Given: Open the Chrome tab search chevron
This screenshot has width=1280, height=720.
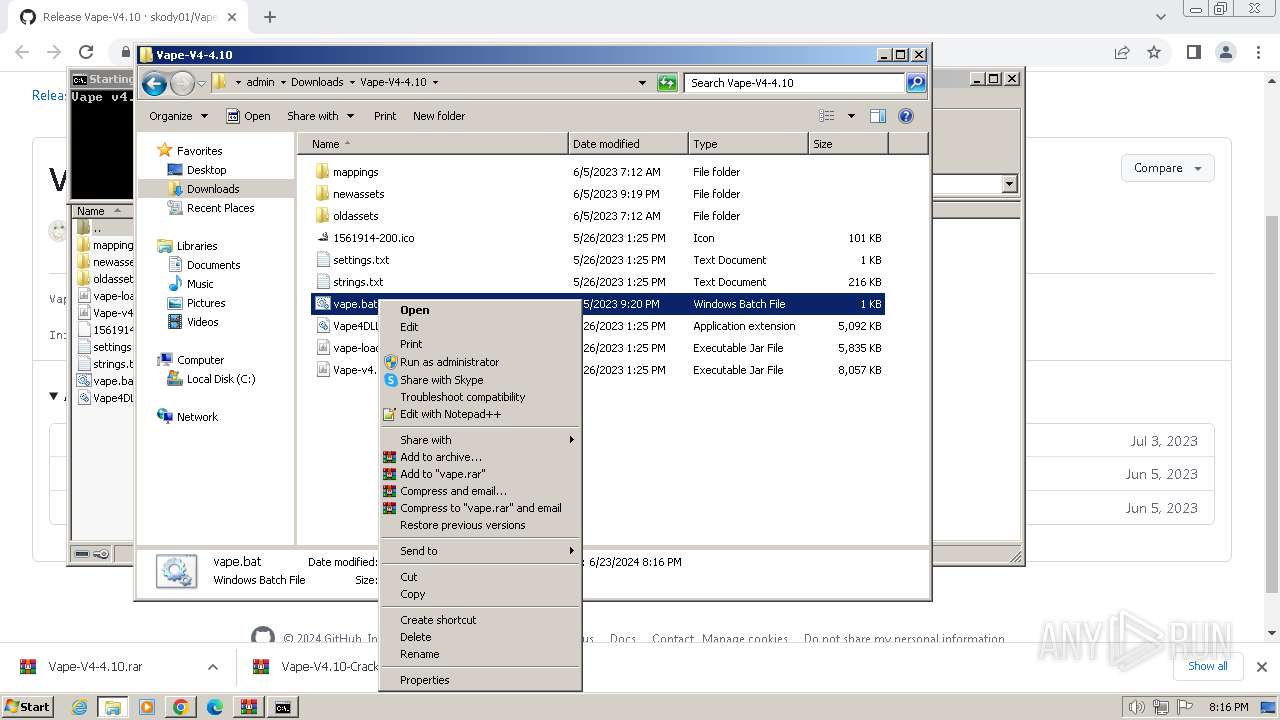Looking at the screenshot, I should 1161,17.
